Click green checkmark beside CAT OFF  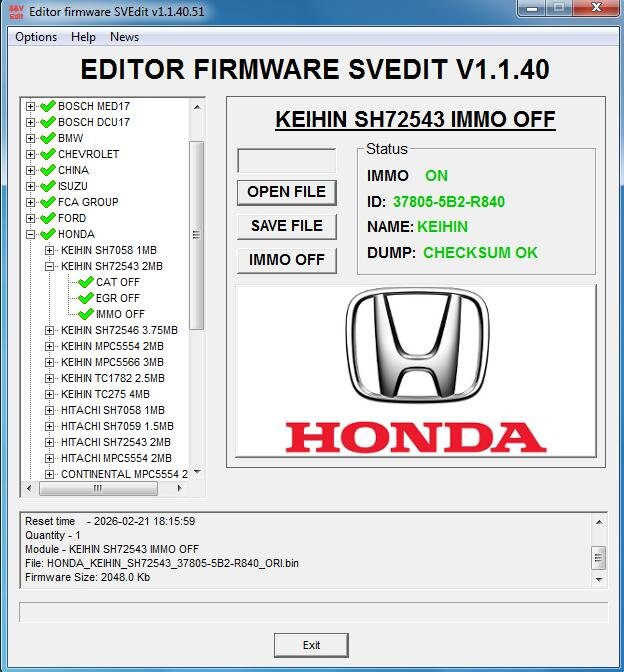(86, 282)
